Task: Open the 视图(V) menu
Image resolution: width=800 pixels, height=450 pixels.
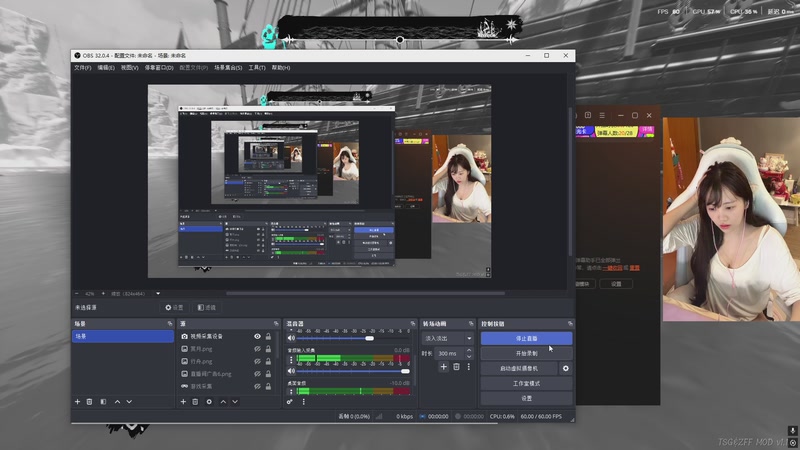Action: coord(130,67)
